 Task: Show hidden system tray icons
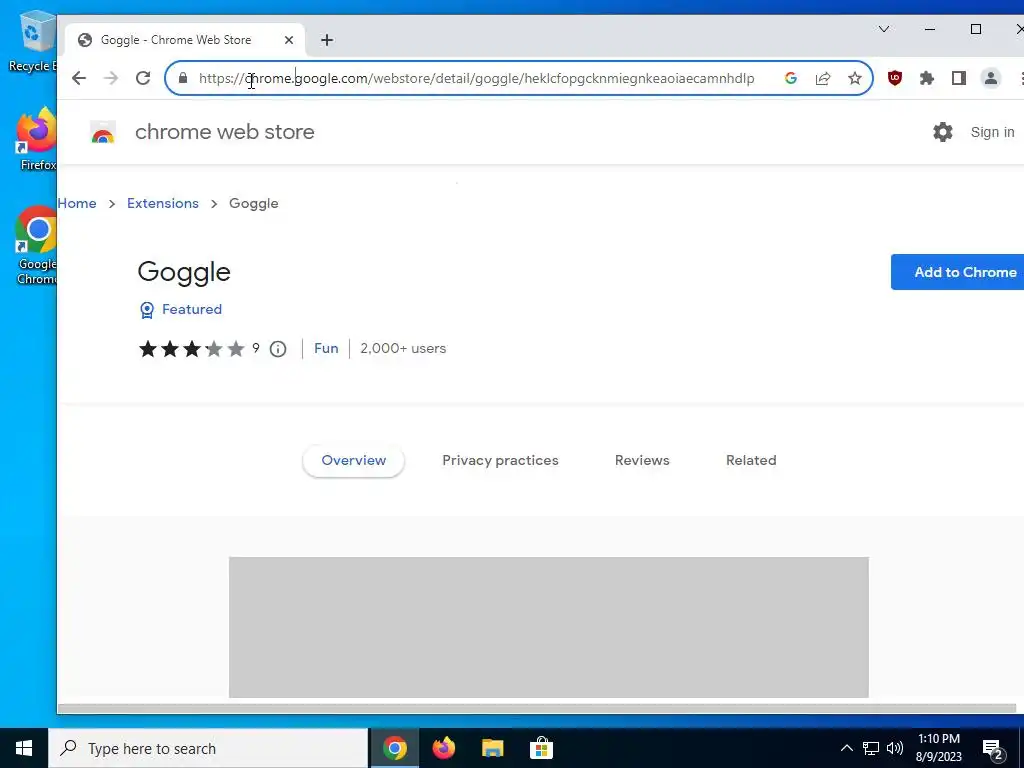(846, 748)
